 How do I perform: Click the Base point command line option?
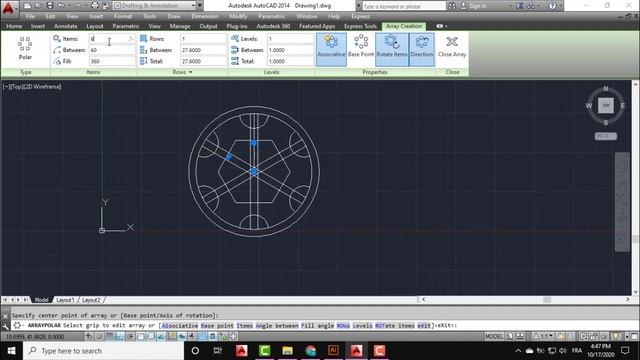coord(217,326)
